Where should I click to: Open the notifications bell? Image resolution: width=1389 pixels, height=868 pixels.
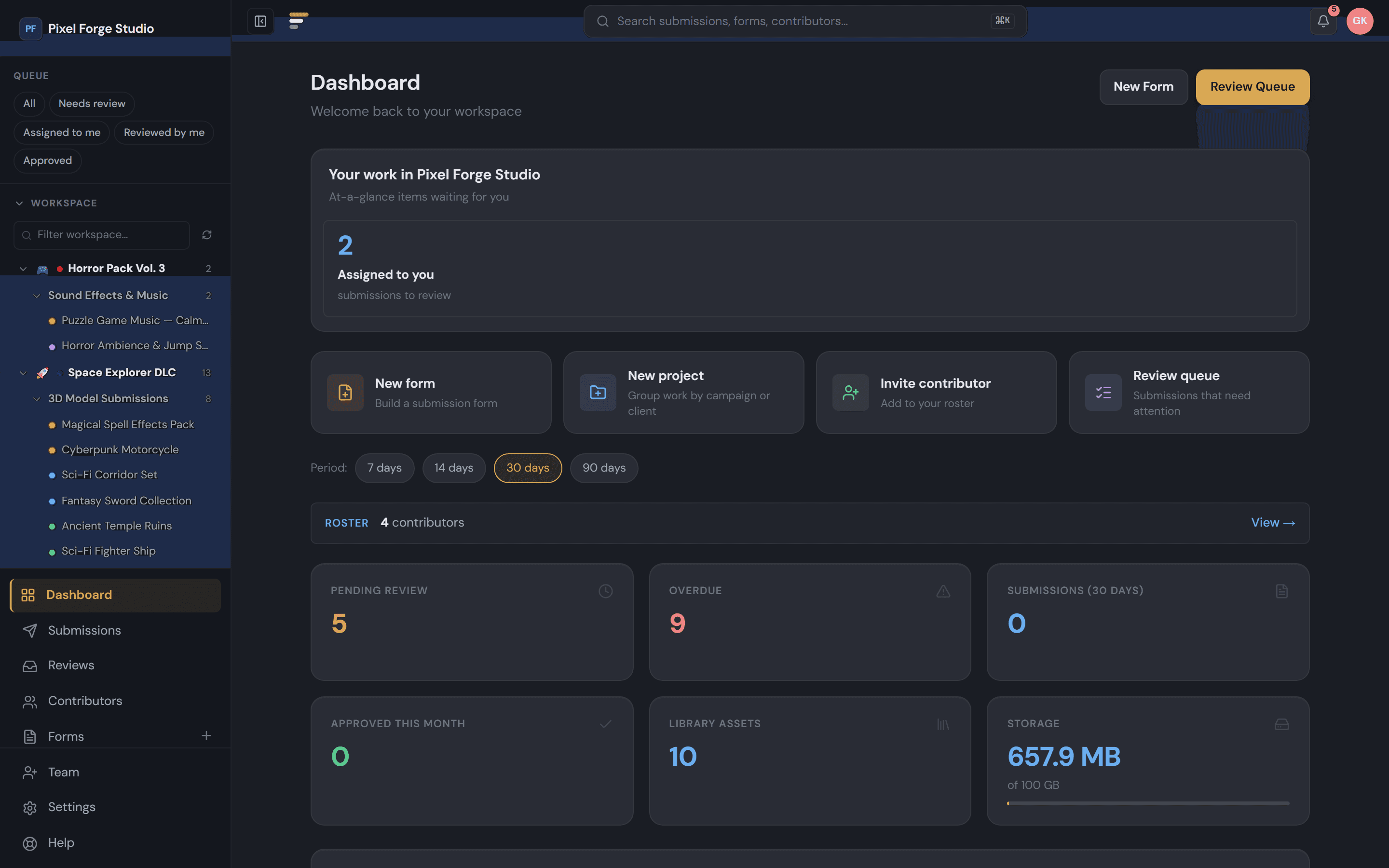coord(1323,21)
